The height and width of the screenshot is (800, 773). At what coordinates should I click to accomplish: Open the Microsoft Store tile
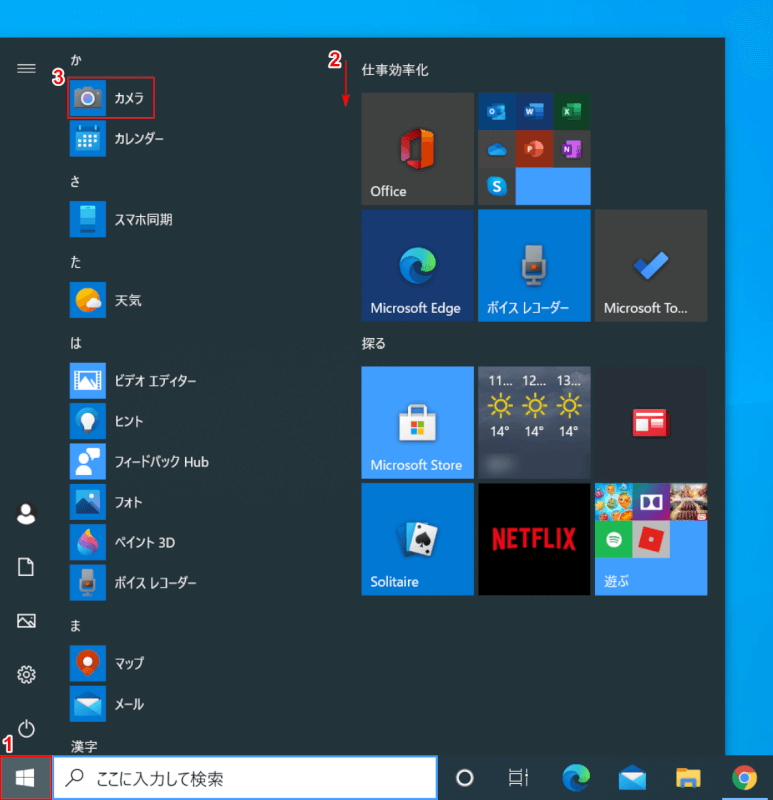coord(417,422)
